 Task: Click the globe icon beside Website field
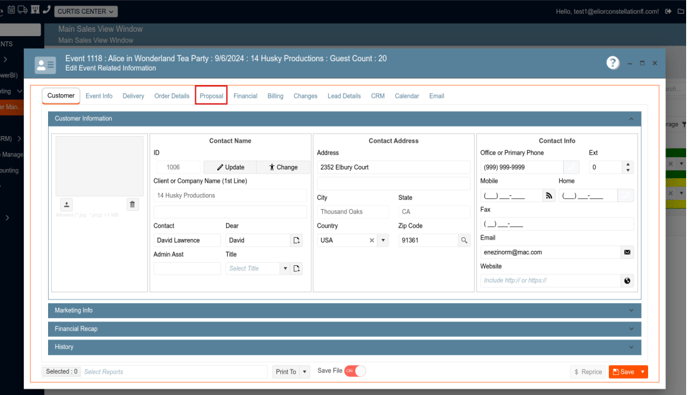[627, 281]
